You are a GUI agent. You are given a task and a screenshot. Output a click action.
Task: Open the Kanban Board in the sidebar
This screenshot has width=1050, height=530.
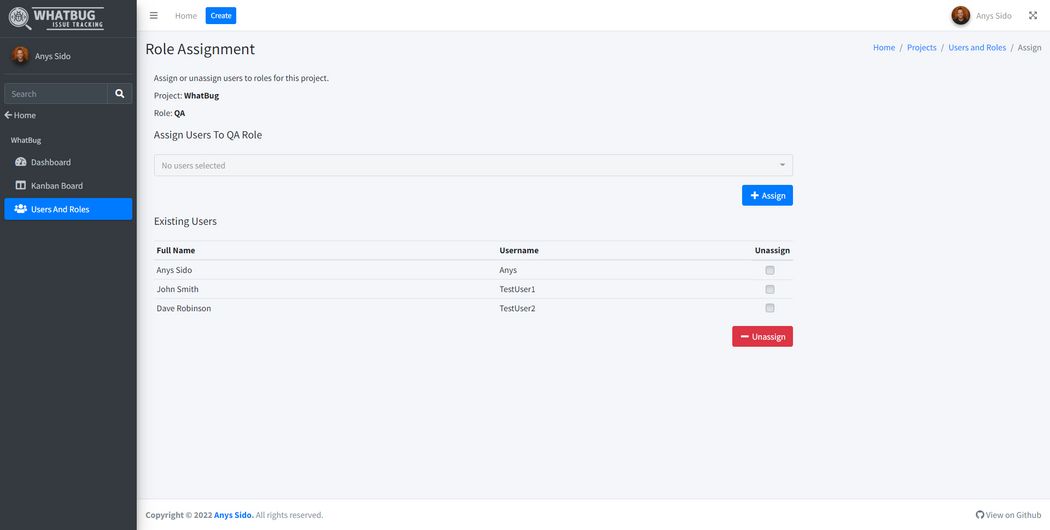(x=56, y=186)
